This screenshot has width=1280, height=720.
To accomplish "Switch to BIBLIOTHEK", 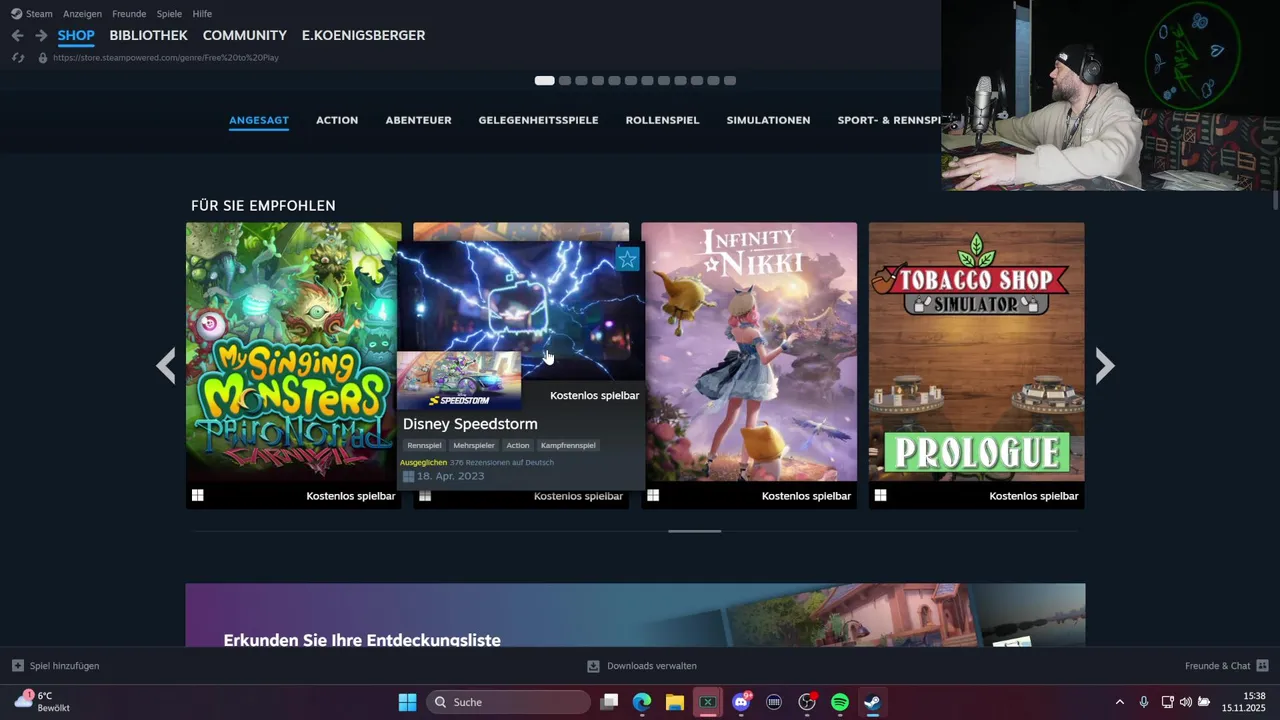I will pyautogui.click(x=148, y=35).
